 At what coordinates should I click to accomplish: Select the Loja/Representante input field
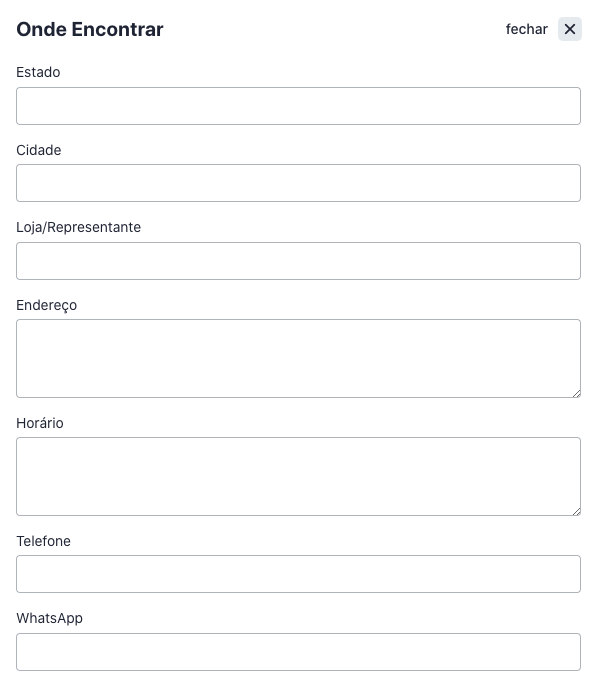[298, 261]
